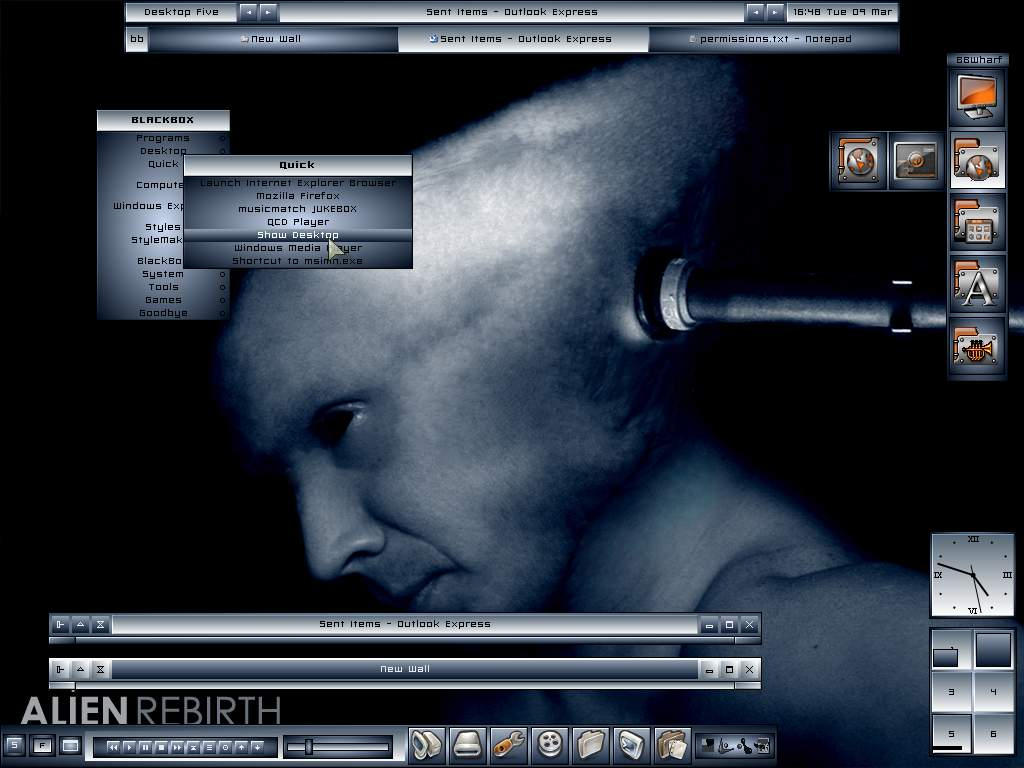This screenshot has width=1024, height=768.
Task: Open the highlighted globe folder in BBWharf
Action: tap(977, 161)
